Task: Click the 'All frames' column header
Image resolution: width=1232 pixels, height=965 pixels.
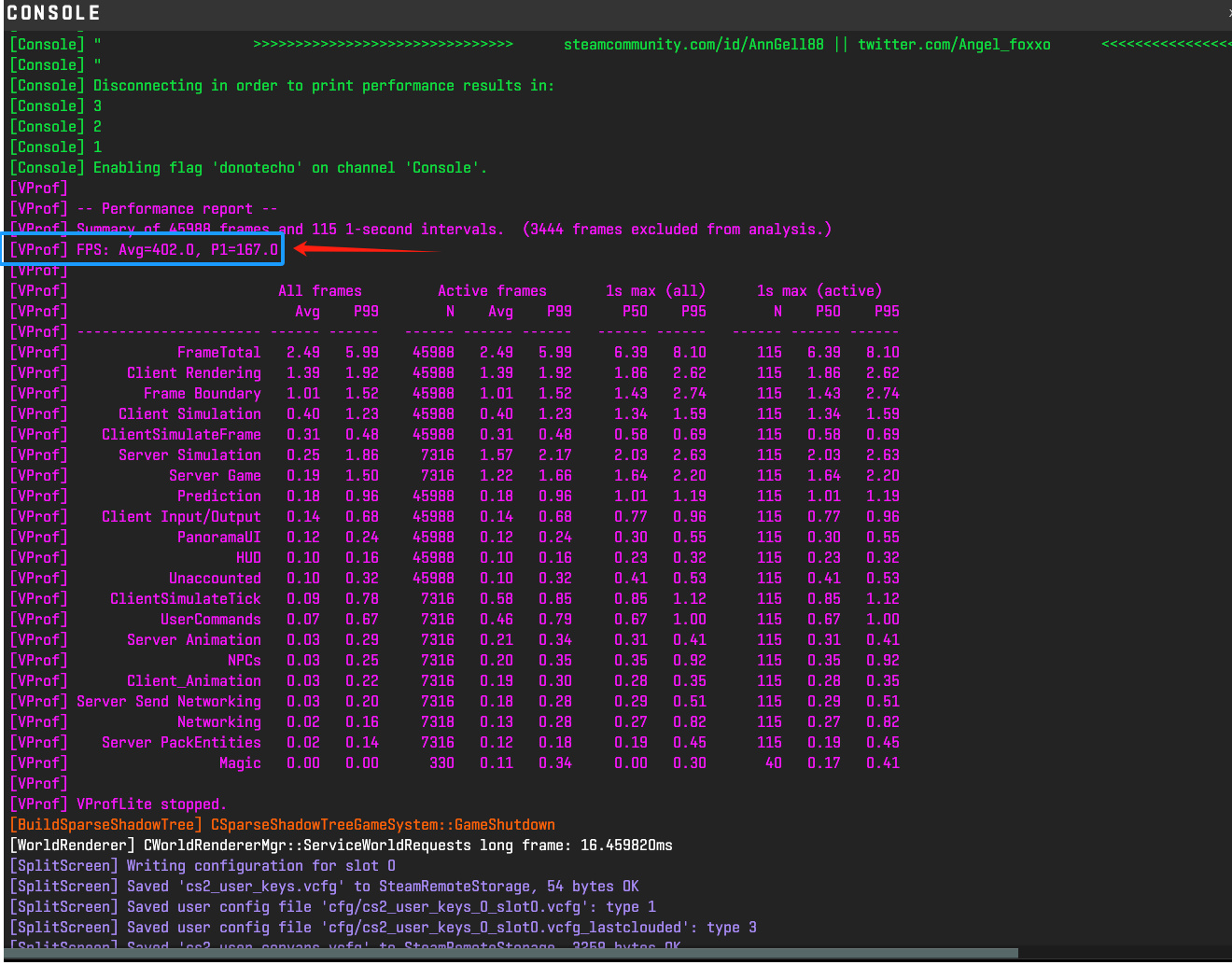Action: point(319,291)
